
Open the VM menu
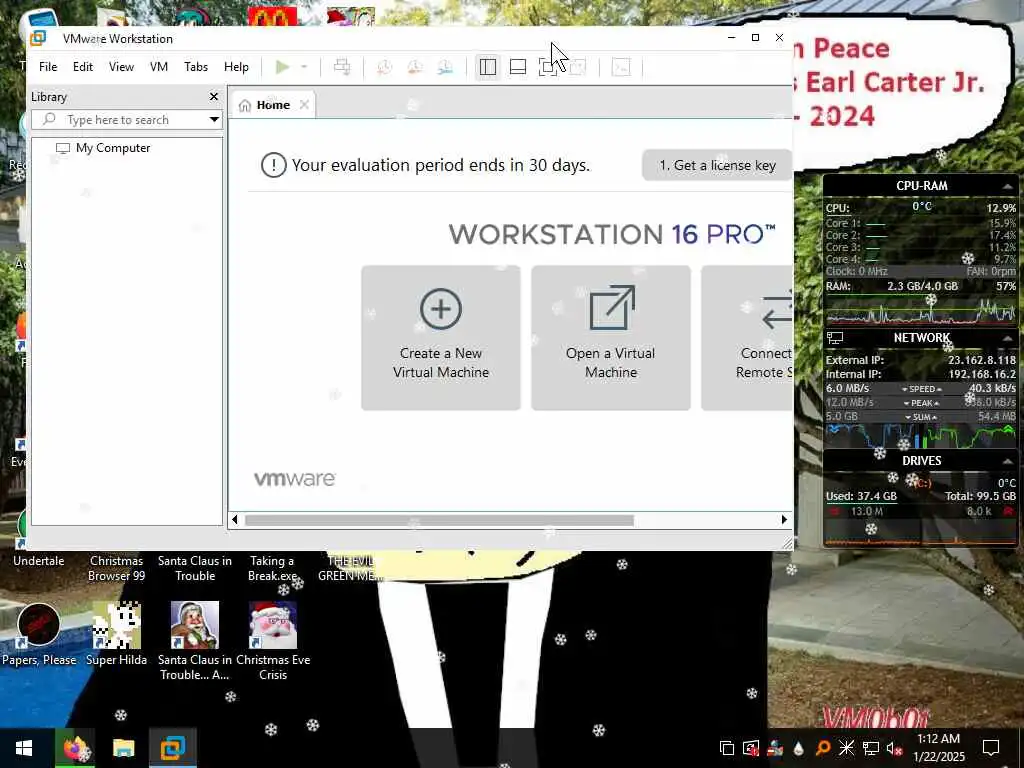(159, 67)
